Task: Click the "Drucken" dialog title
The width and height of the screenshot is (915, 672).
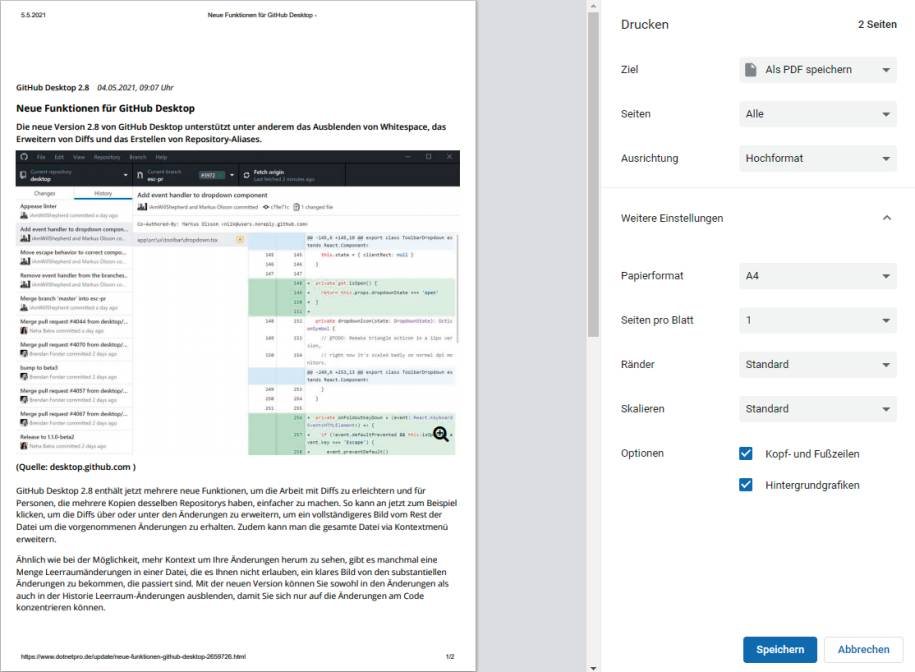Action: coord(645,24)
